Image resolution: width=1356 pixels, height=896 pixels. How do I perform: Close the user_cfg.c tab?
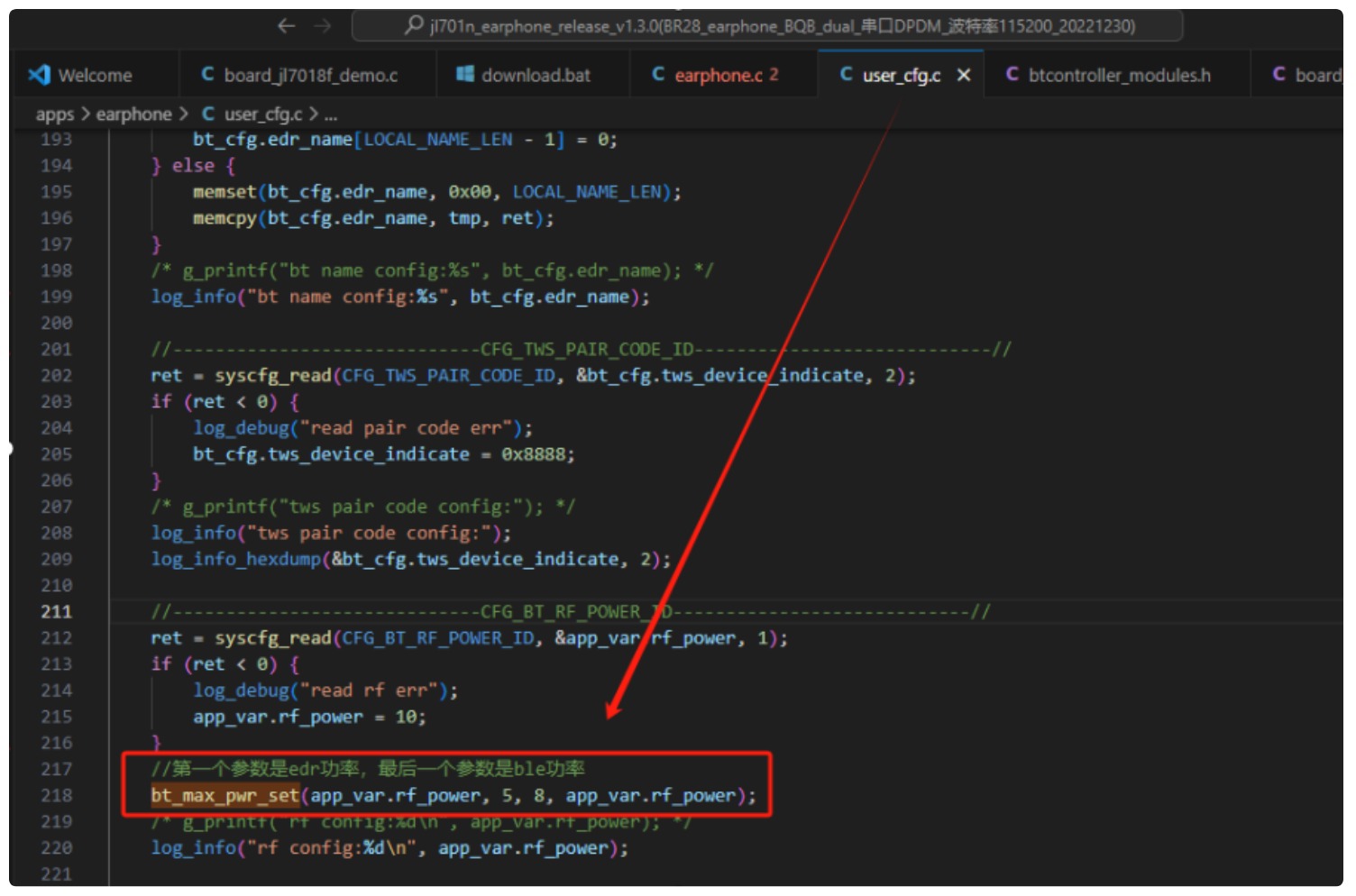click(964, 75)
